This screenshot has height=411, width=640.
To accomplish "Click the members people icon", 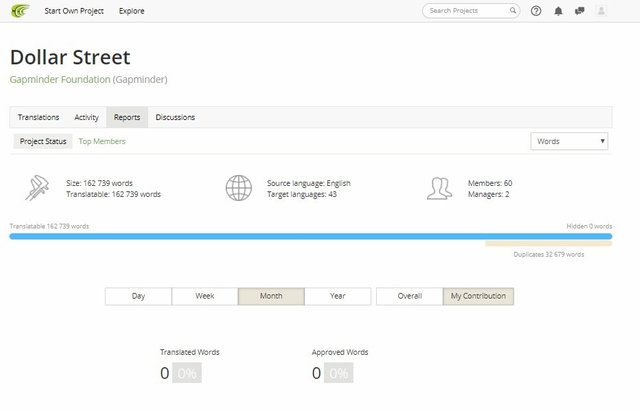I will (440, 188).
